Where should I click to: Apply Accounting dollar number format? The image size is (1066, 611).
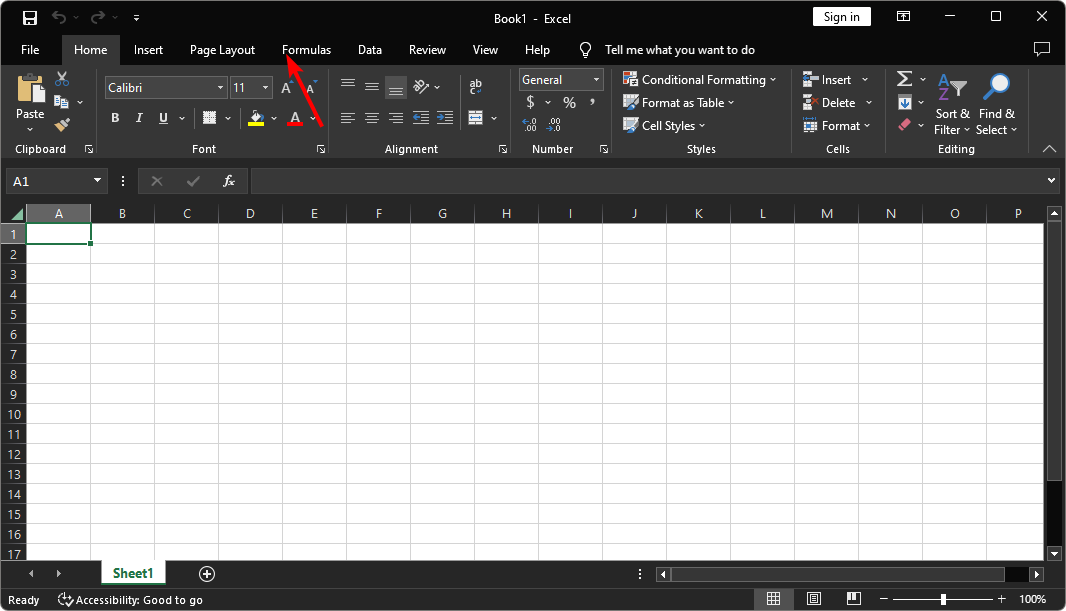(x=530, y=103)
